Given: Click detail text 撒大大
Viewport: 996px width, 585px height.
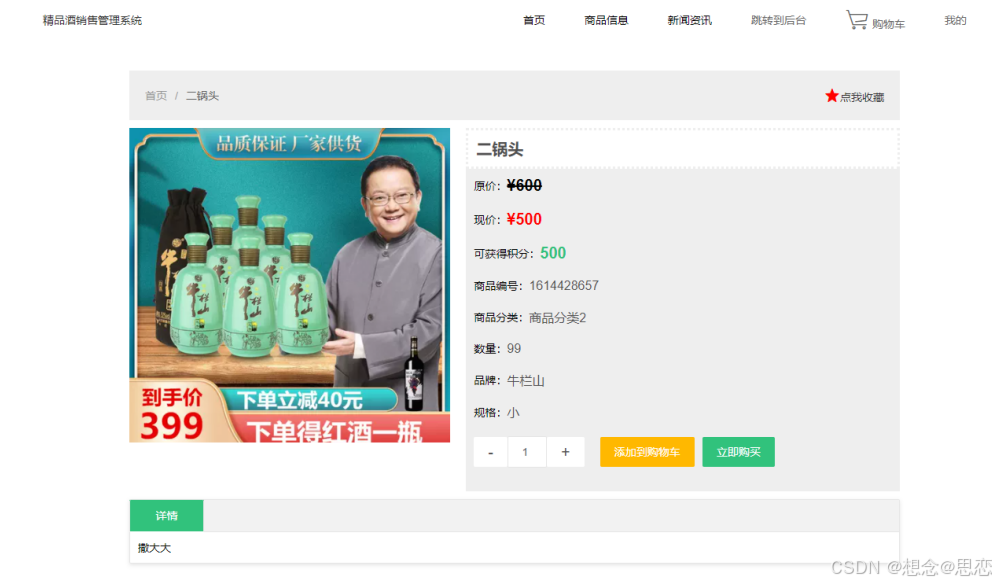Looking at the screenshot, I should click(154, 548).
